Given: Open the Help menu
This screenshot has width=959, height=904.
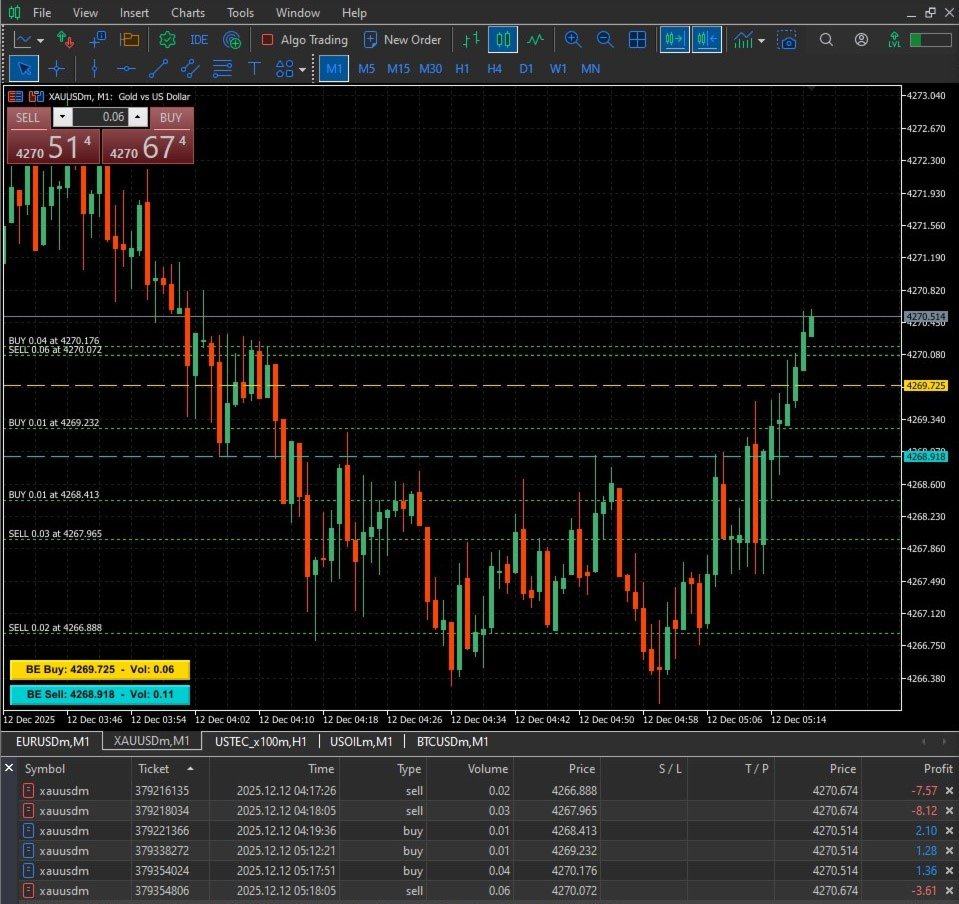Looking at the screenshot, I should tap(354, 12).
